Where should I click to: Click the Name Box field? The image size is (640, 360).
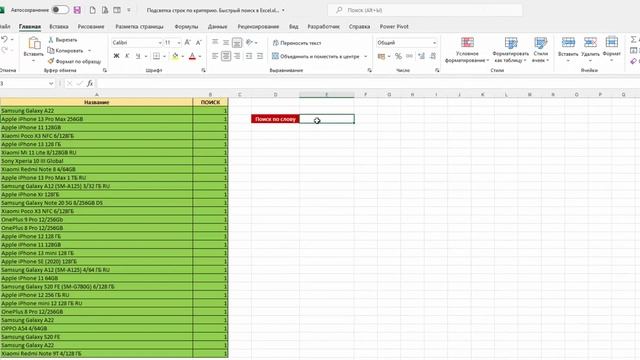click(x=24, y=83)
